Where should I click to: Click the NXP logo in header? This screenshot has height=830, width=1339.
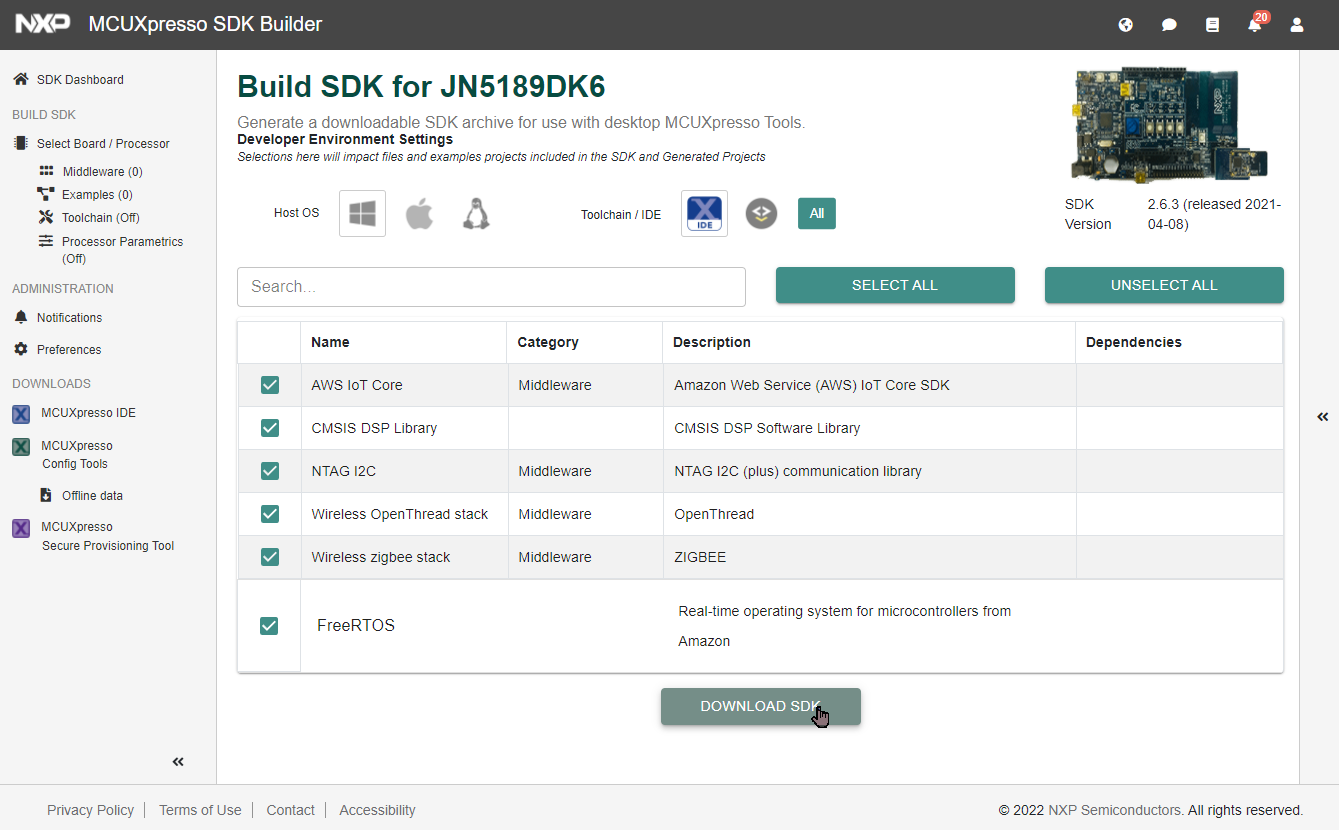coord(43,24)
